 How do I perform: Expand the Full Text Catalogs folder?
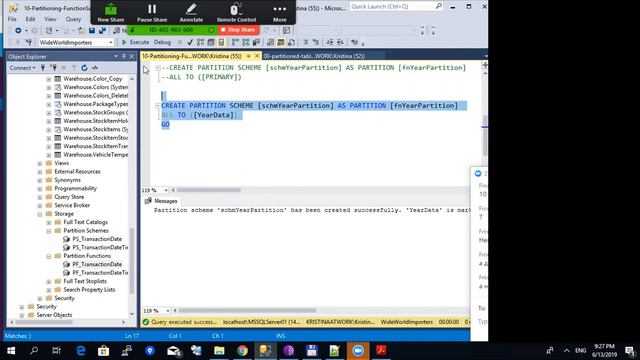(x=49, y=222)
